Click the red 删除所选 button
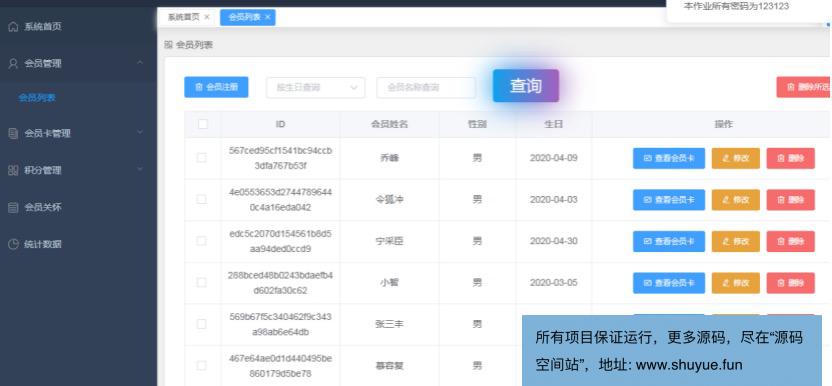The height and width of the screenshot is (386, 832). click(804, 87)
